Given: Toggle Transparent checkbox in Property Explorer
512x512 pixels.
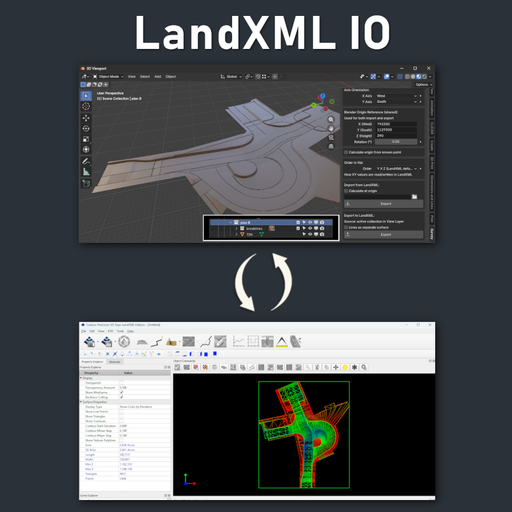Looking at the screenshot, I should [x=122, y=383].
